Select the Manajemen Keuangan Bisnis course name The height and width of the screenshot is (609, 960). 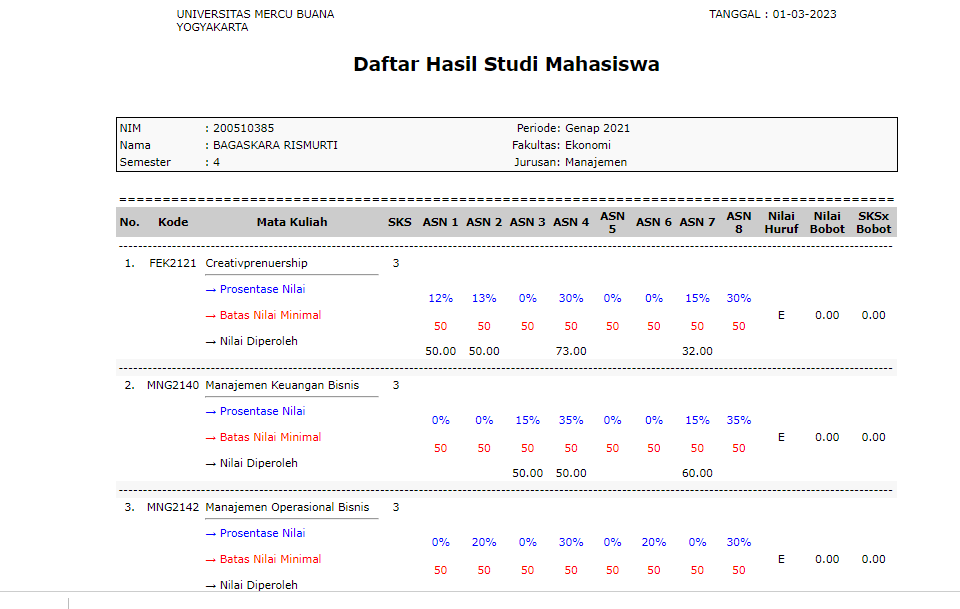pos(281,385)
